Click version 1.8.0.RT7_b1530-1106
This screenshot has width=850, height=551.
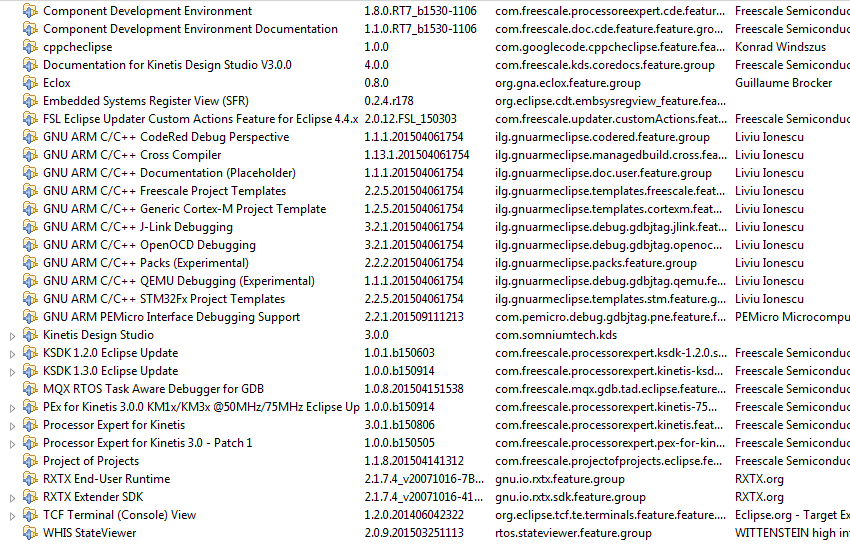[x=420, y=11]
